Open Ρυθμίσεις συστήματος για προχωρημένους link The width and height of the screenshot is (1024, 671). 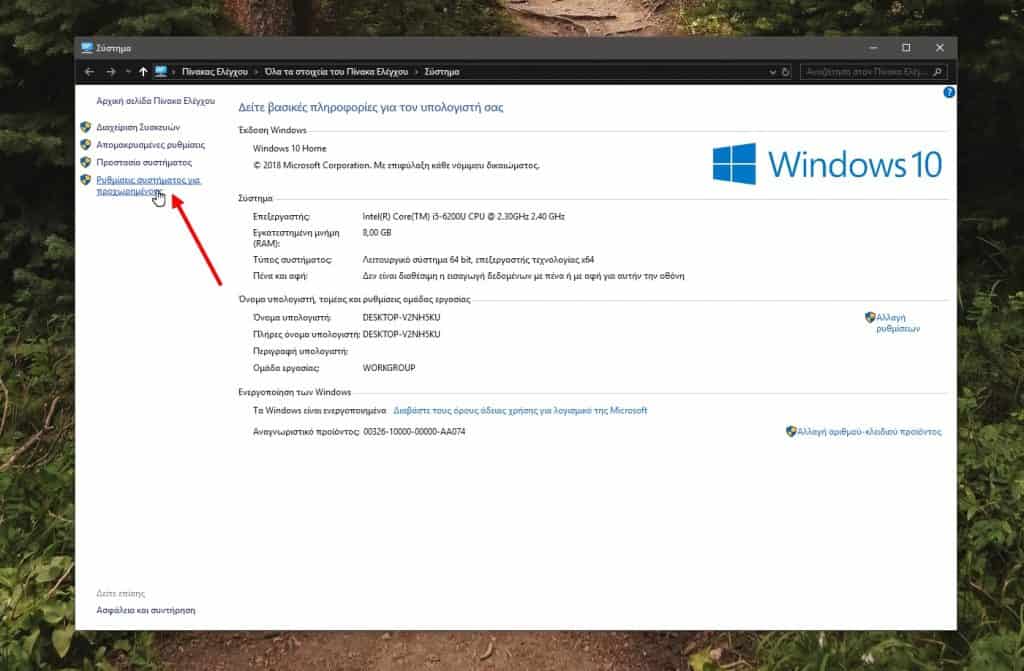(x=148, y=186)
